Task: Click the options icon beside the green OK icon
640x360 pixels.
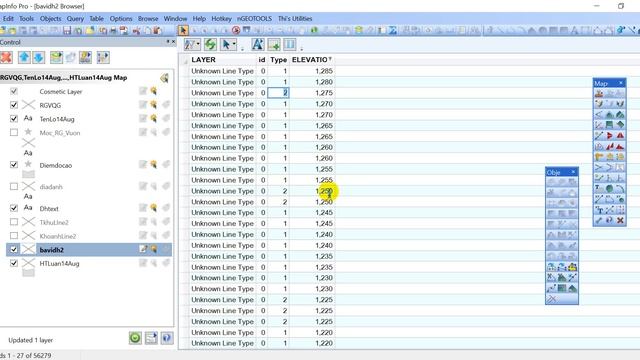Action: pyautogui.click(x=151, y=338)
